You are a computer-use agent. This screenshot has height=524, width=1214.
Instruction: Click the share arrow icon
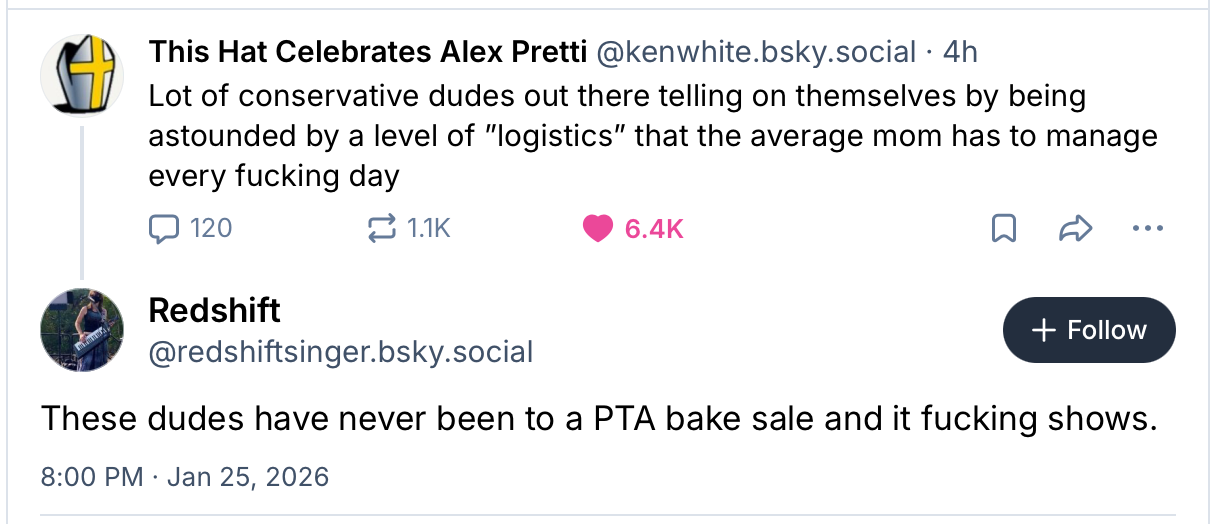tap(1073, 229)
